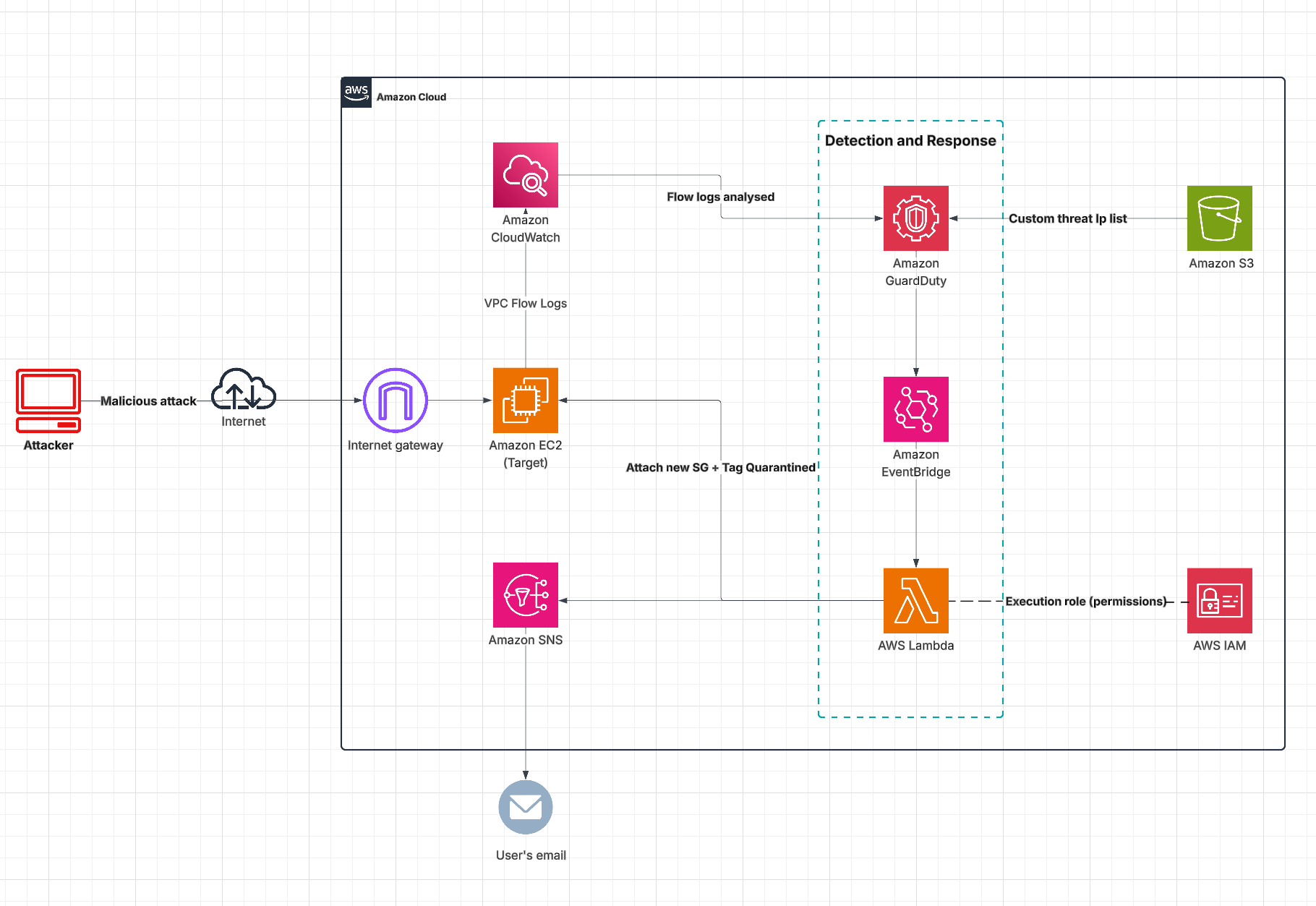1316x906 pixels.
Task: Select the "User's email" caption
Action: (531, 855)
